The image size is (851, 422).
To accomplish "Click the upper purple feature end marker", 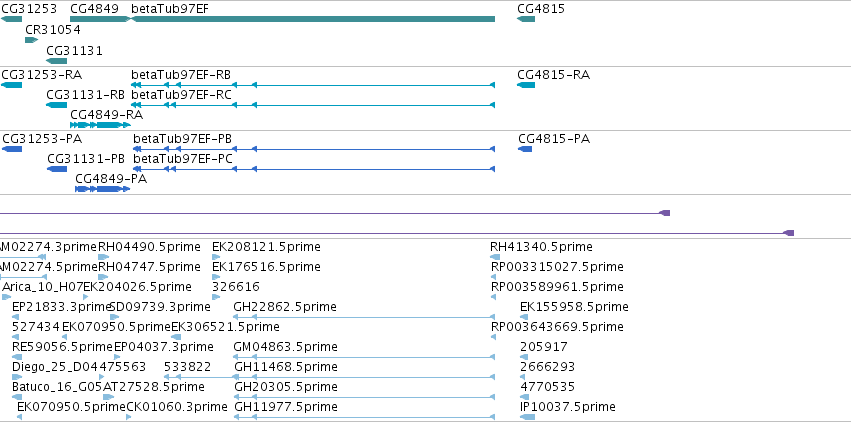I will [x=665, y=213].
